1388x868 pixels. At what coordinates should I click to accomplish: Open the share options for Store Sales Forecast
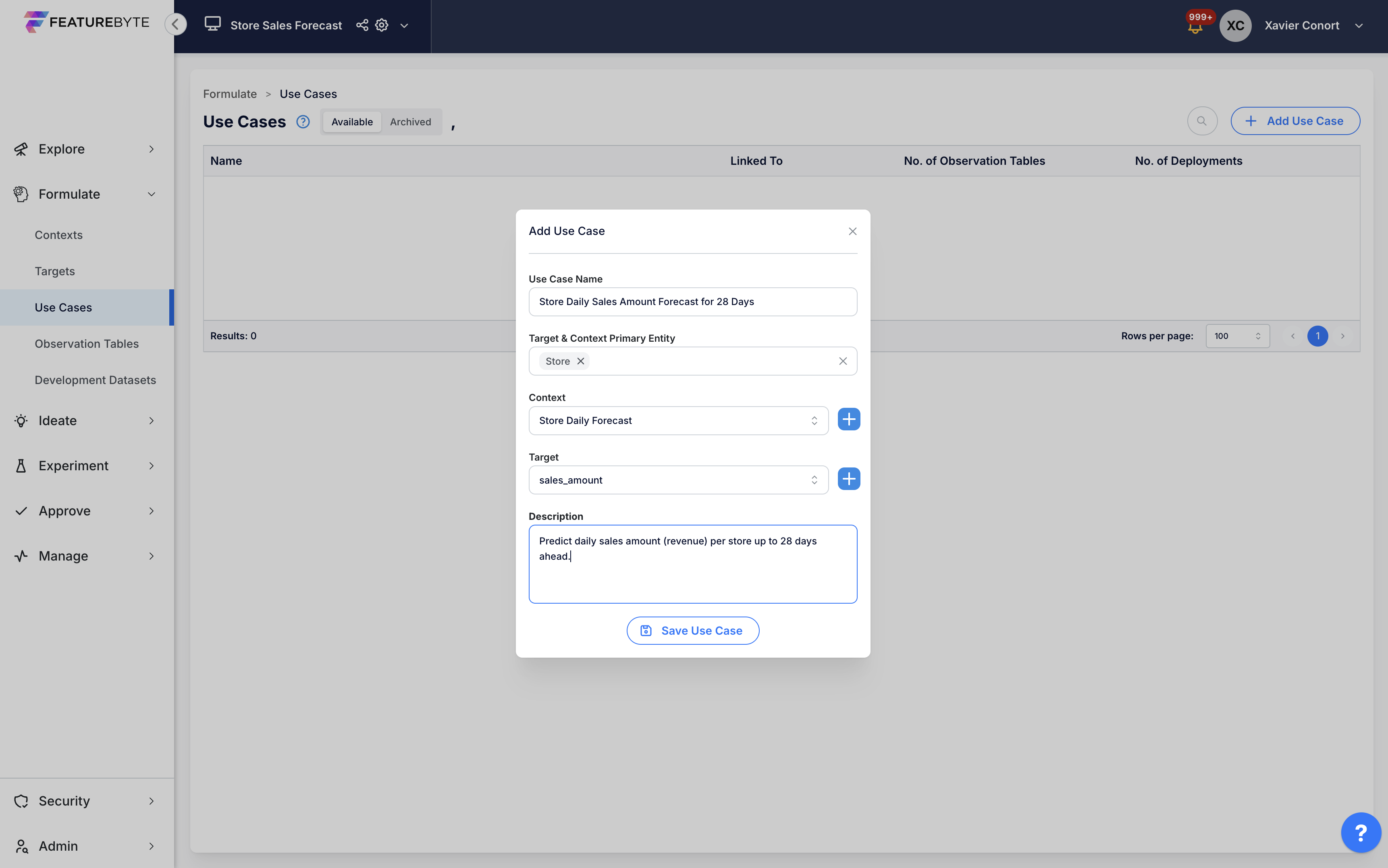point(362,25)
